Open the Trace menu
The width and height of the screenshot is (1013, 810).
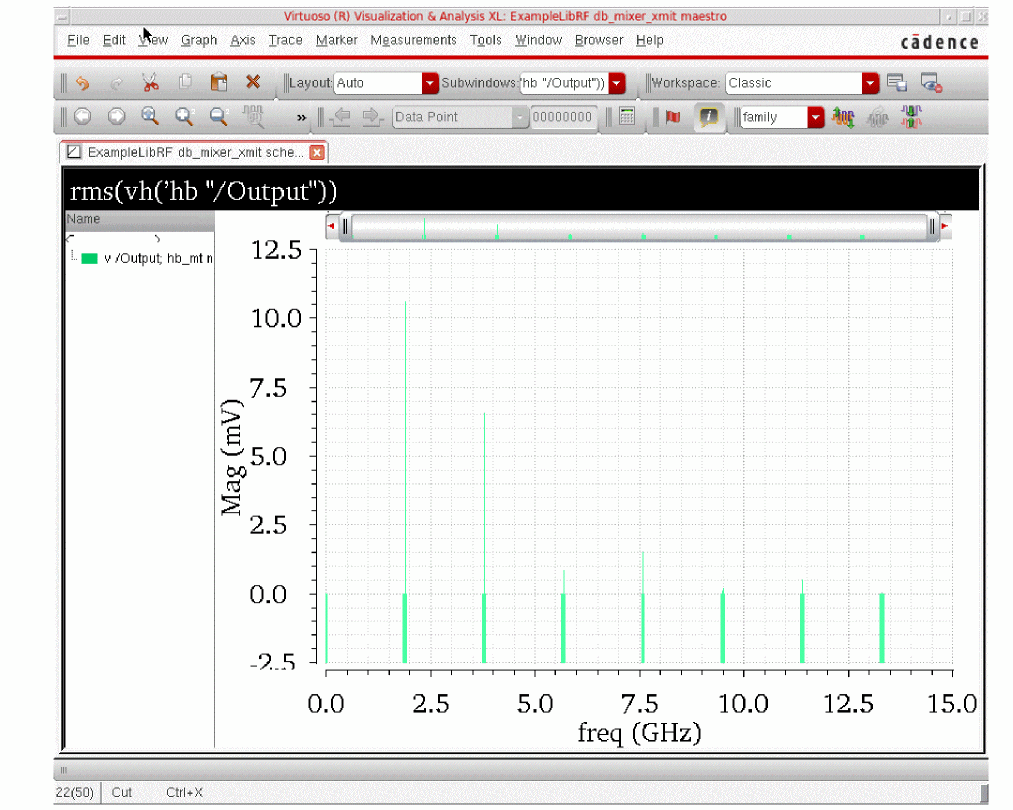286,40
